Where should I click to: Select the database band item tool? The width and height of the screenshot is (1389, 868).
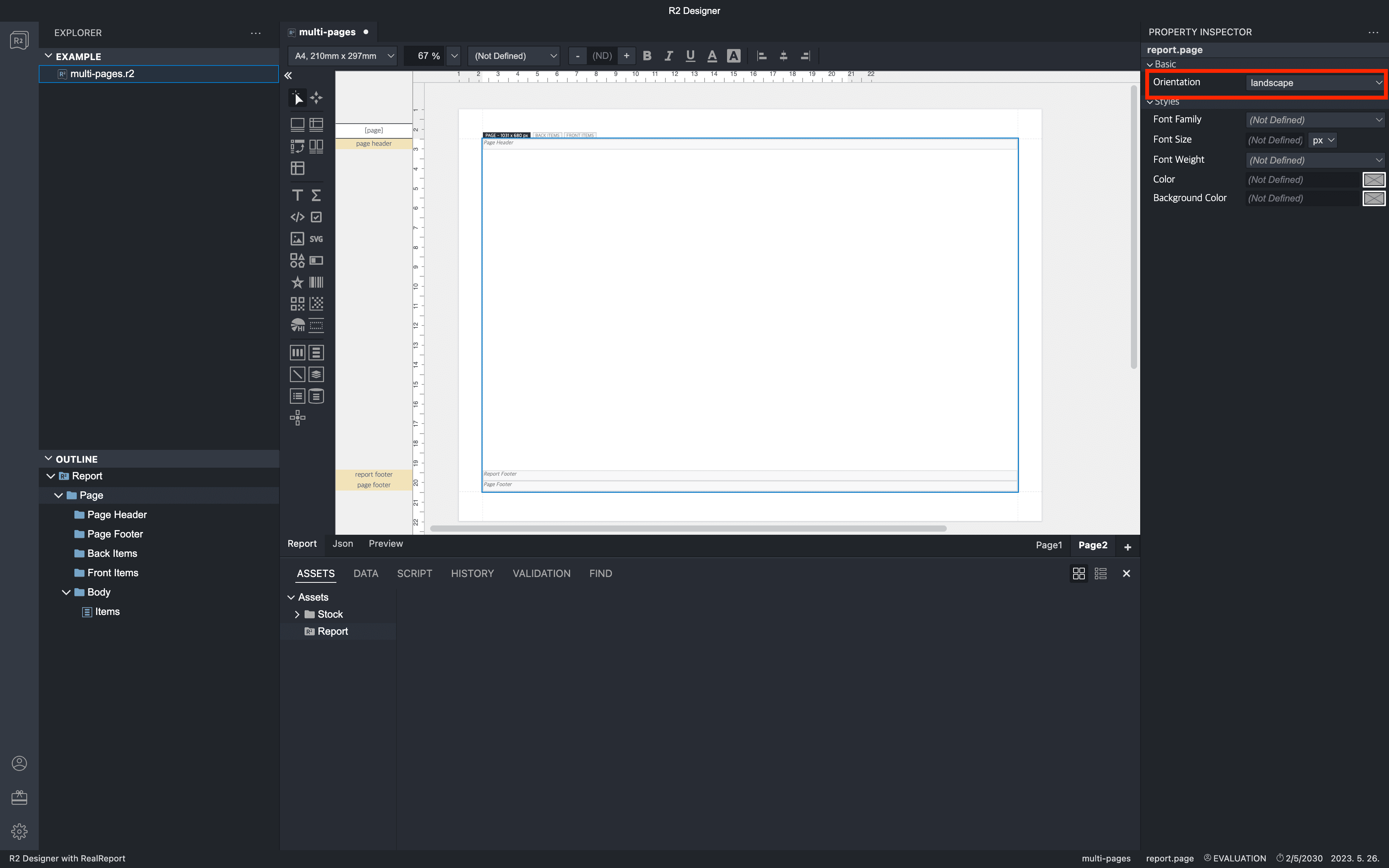[316, 396]
